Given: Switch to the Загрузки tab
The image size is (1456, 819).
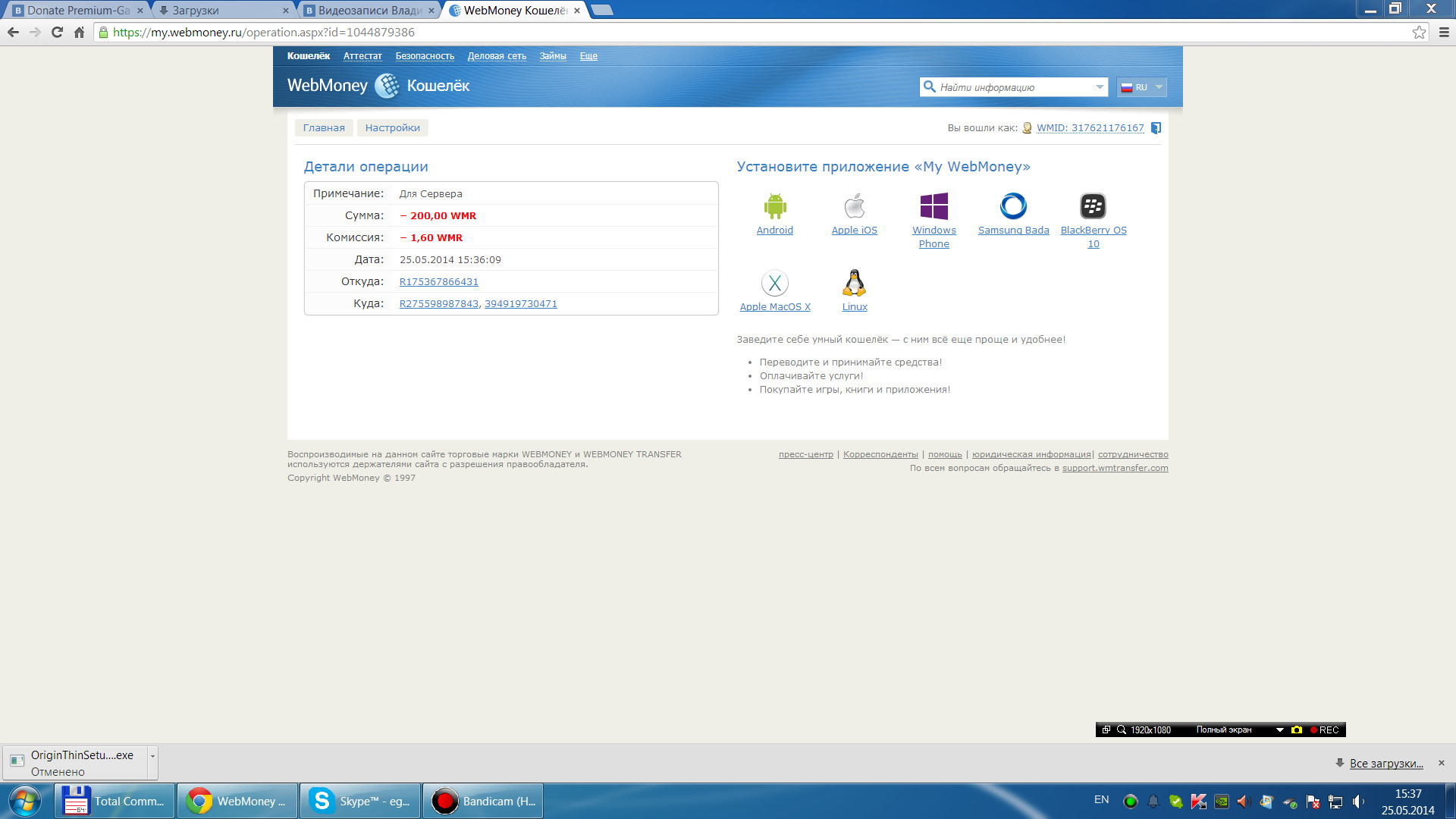Looking at the screenshot, I should tap(224, 11).
